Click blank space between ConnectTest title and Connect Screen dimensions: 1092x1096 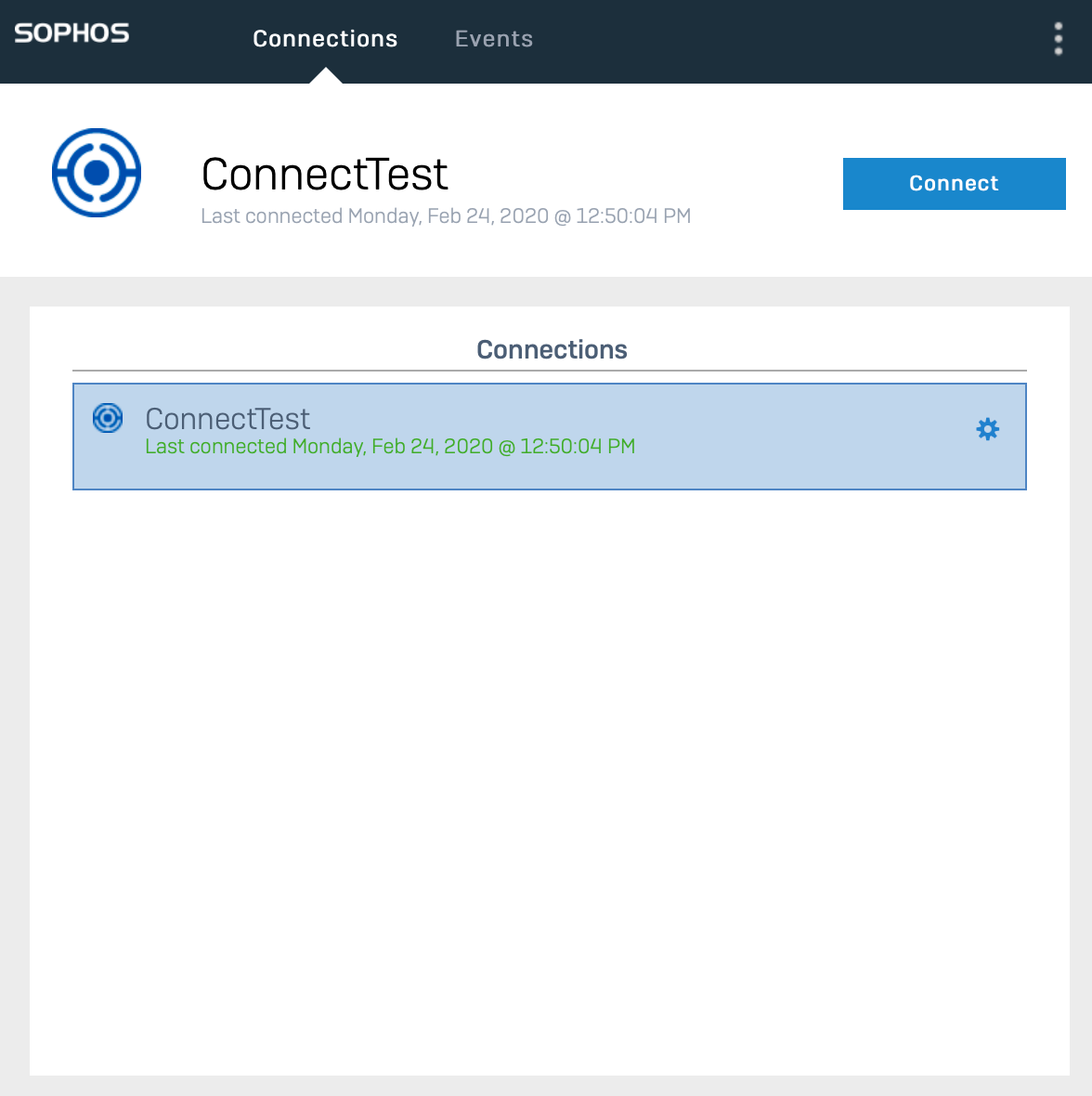[x=650, y=176]
